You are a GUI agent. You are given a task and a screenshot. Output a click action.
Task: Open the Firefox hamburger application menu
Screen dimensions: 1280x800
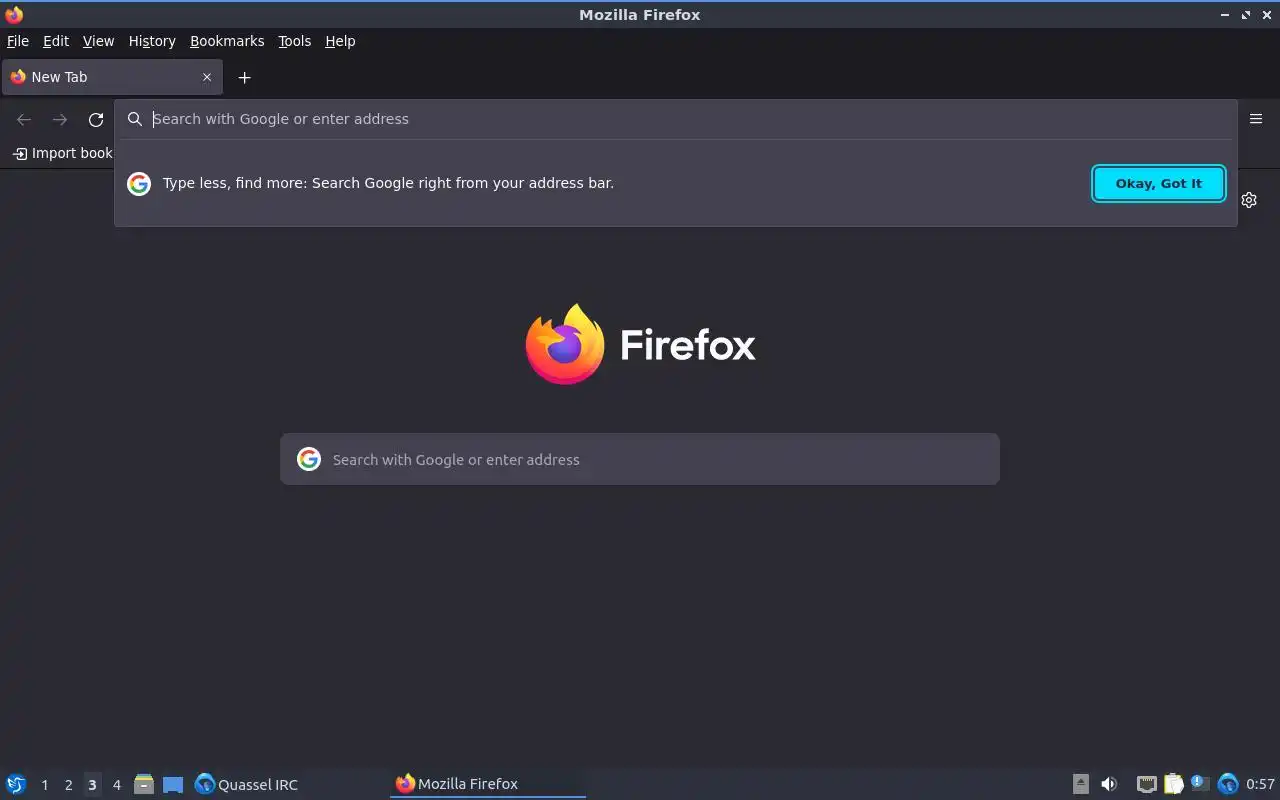(1256, 119)
